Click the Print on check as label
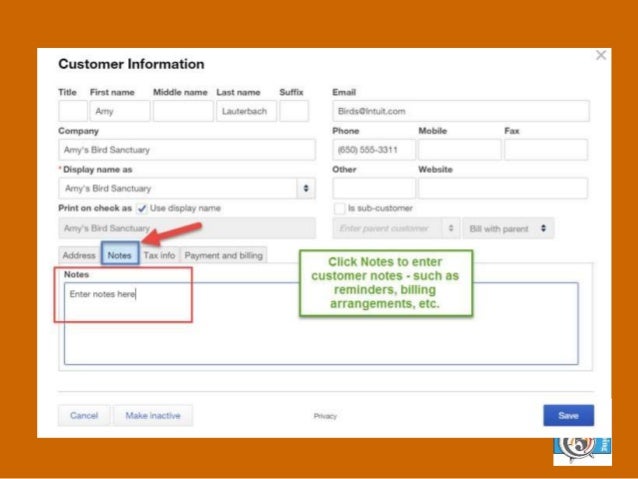 click(x=95, y=208)
